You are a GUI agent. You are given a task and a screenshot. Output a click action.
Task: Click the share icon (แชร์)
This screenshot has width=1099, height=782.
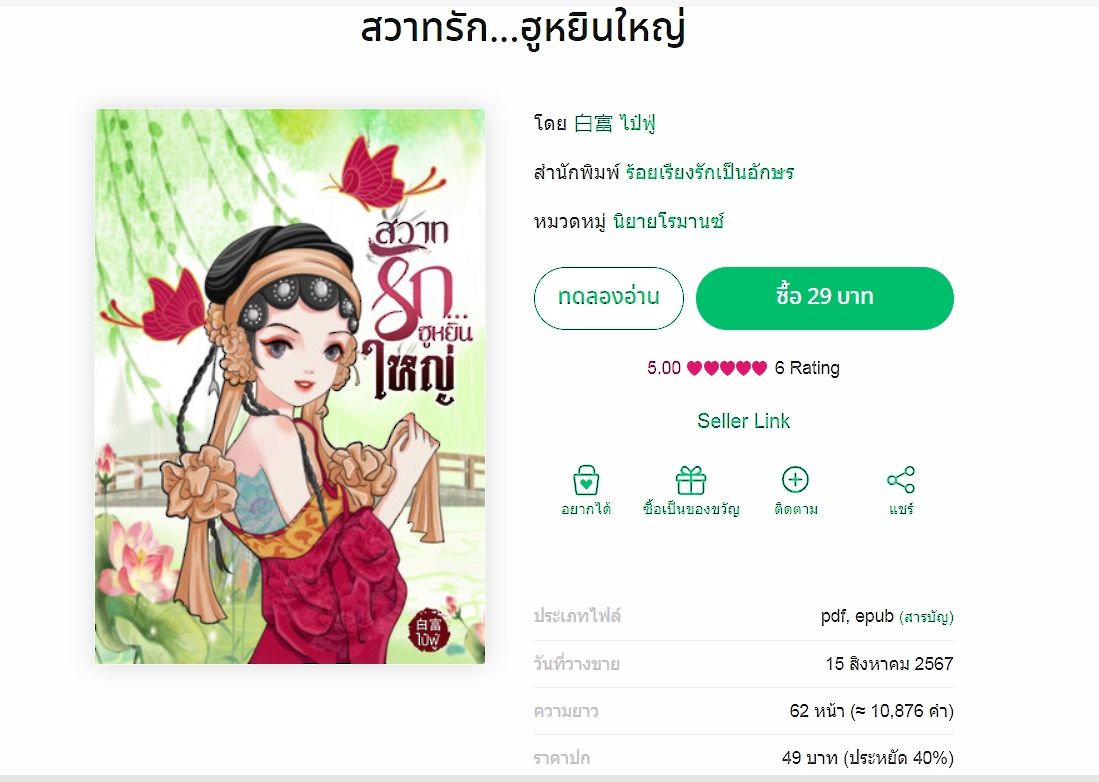coord(901,480)
